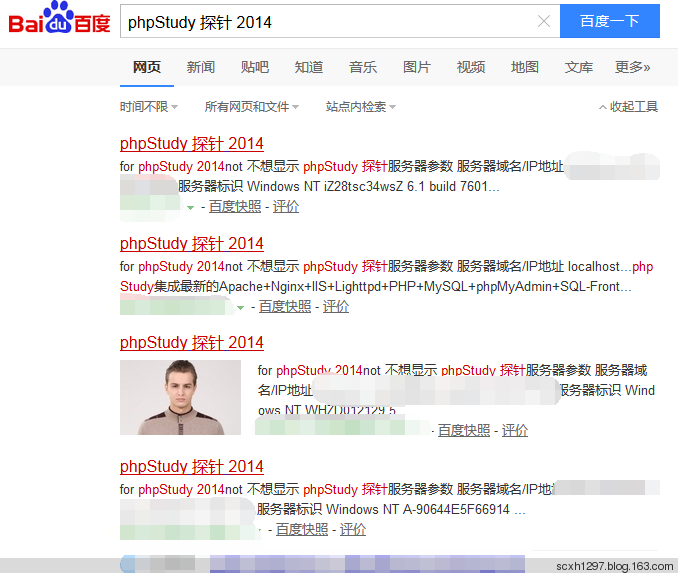
Task: Expand the 更多» menu
Action: tap(633, 67)
